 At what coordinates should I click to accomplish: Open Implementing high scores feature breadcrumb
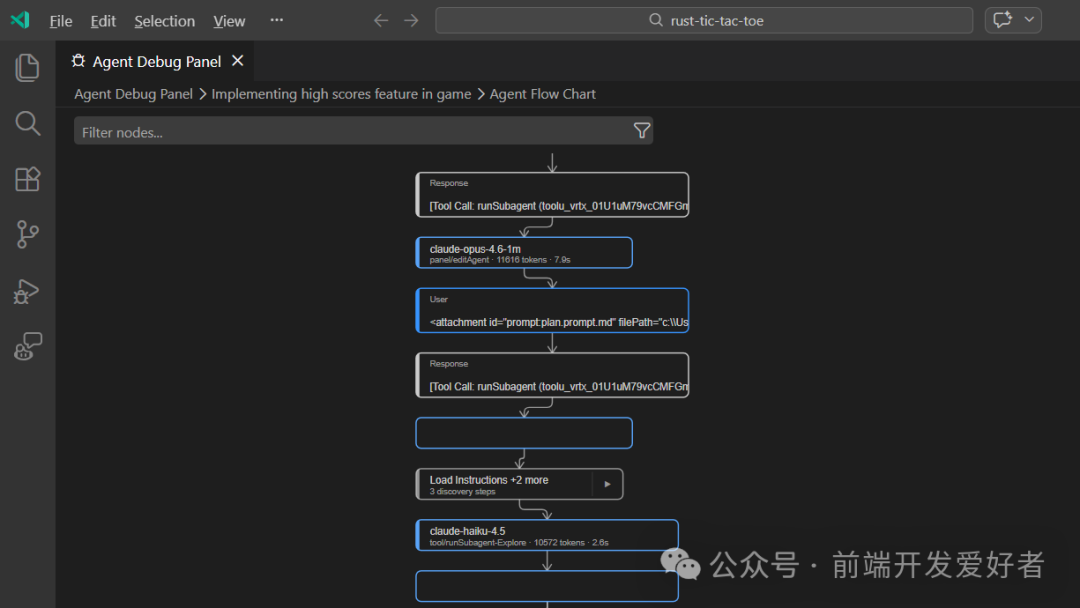click(341, 94)
